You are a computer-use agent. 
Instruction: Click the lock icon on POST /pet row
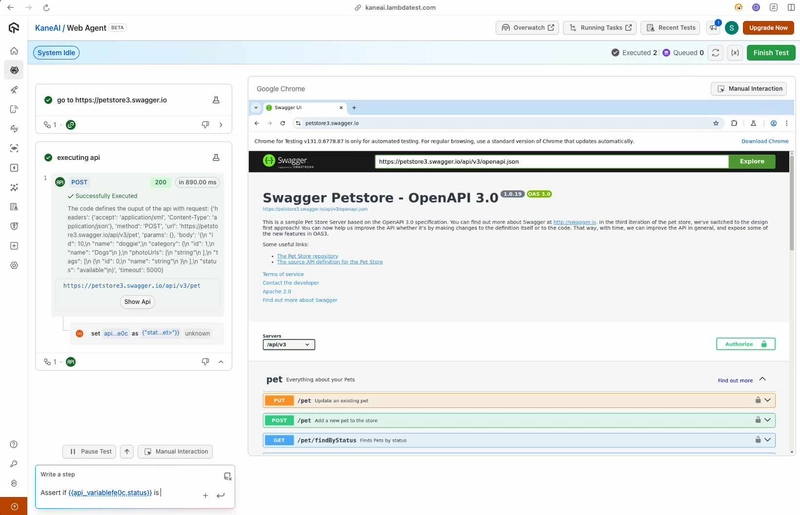pyautogui.click(x=758, y=420)
